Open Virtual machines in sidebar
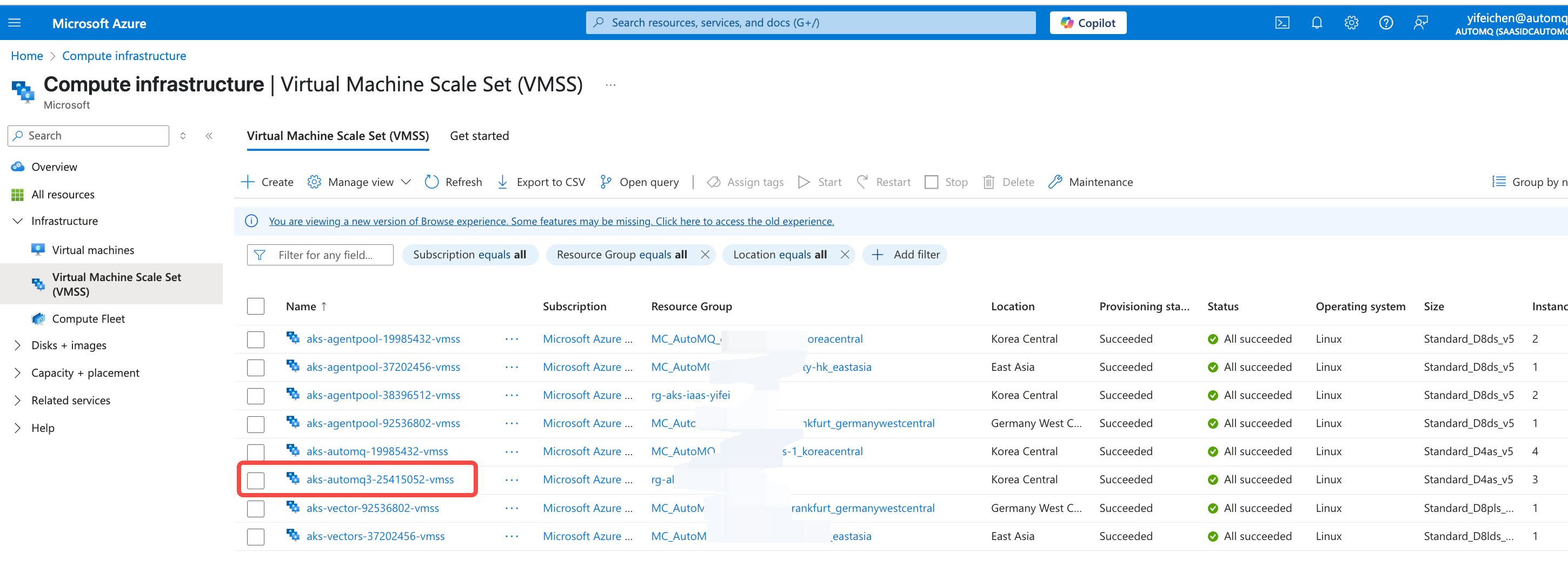The width and height of the screenshot is (1568, 573). click(93, 250)
